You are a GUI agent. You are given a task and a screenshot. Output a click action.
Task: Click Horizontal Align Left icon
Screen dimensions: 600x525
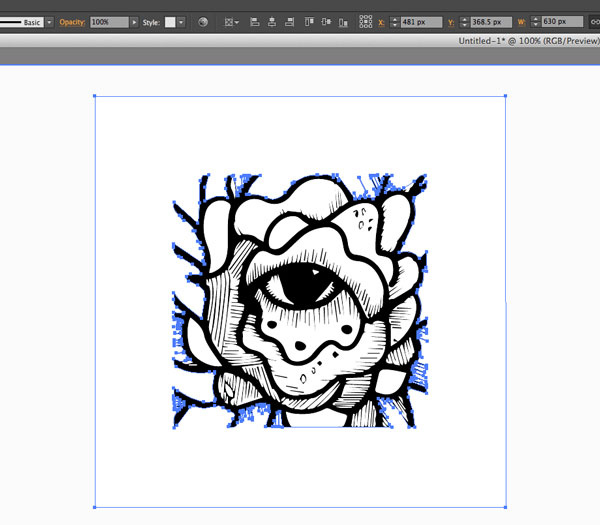(x=254, y=22)
